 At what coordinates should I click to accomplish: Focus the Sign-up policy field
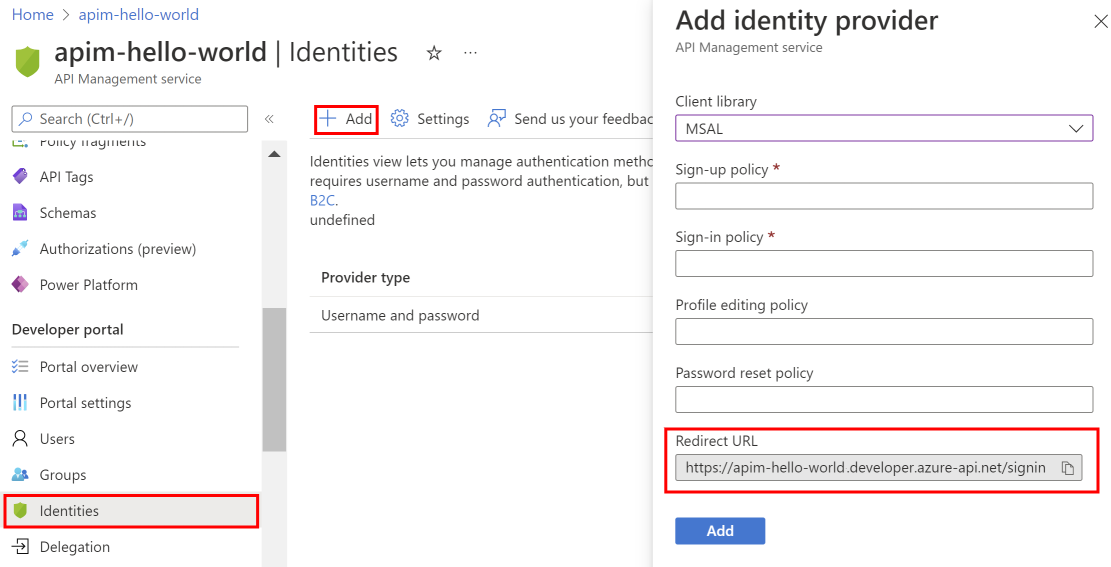pos(884,196)
